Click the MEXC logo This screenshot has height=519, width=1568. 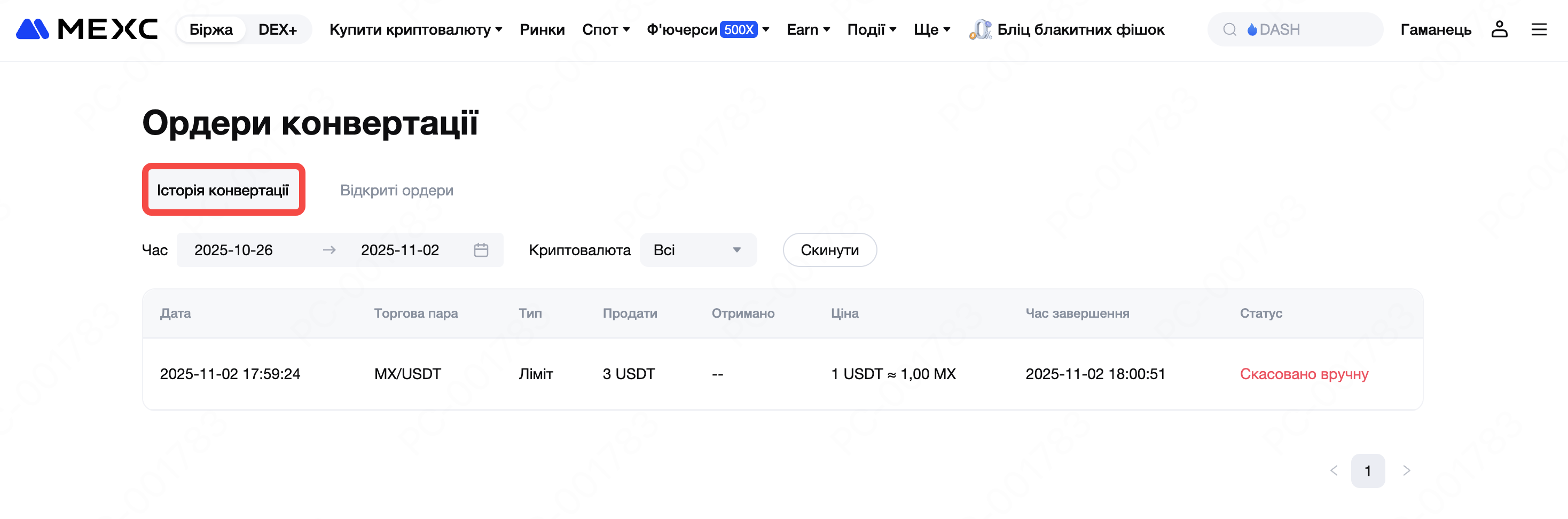point(87,29)
